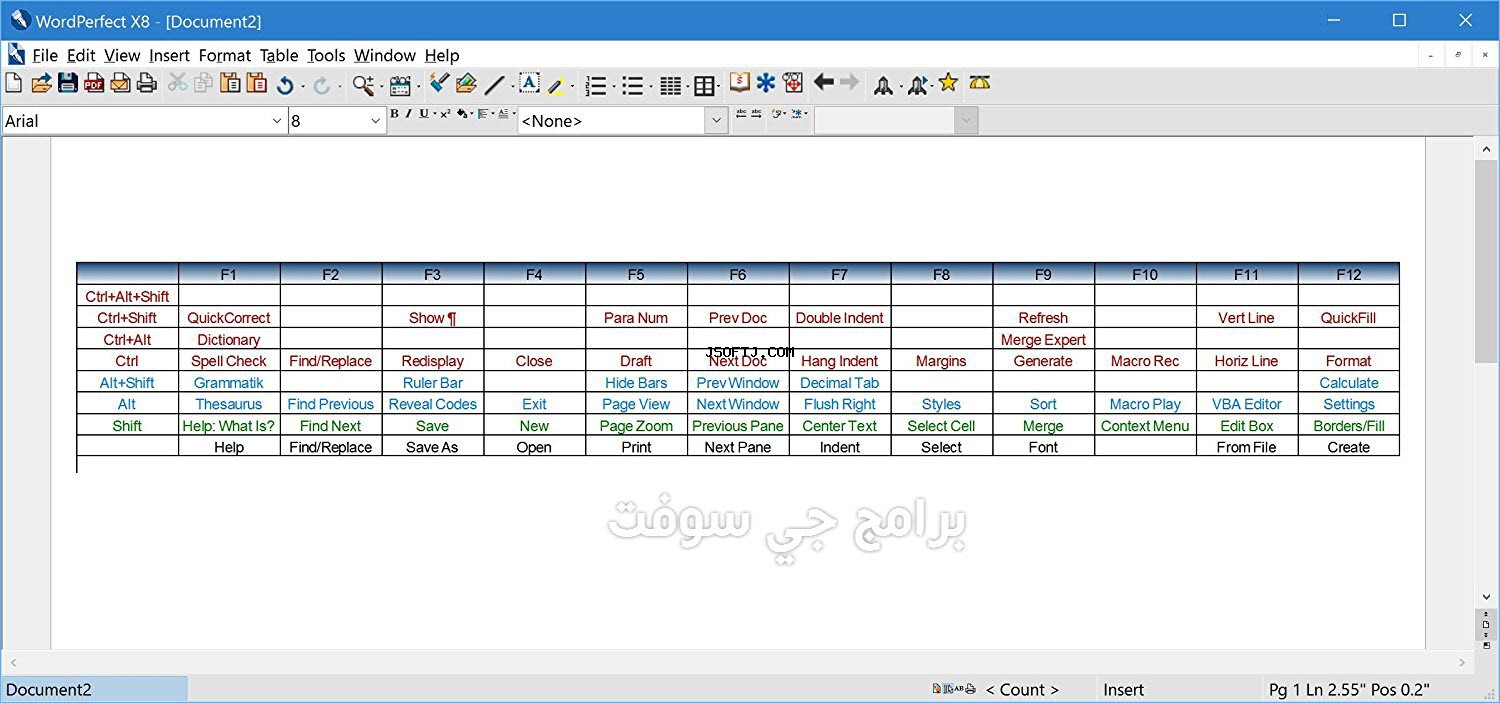Click the "Thesaurus" table cell
The image size is (1500, 703).
pyautogui.click(x=229, y=404)
